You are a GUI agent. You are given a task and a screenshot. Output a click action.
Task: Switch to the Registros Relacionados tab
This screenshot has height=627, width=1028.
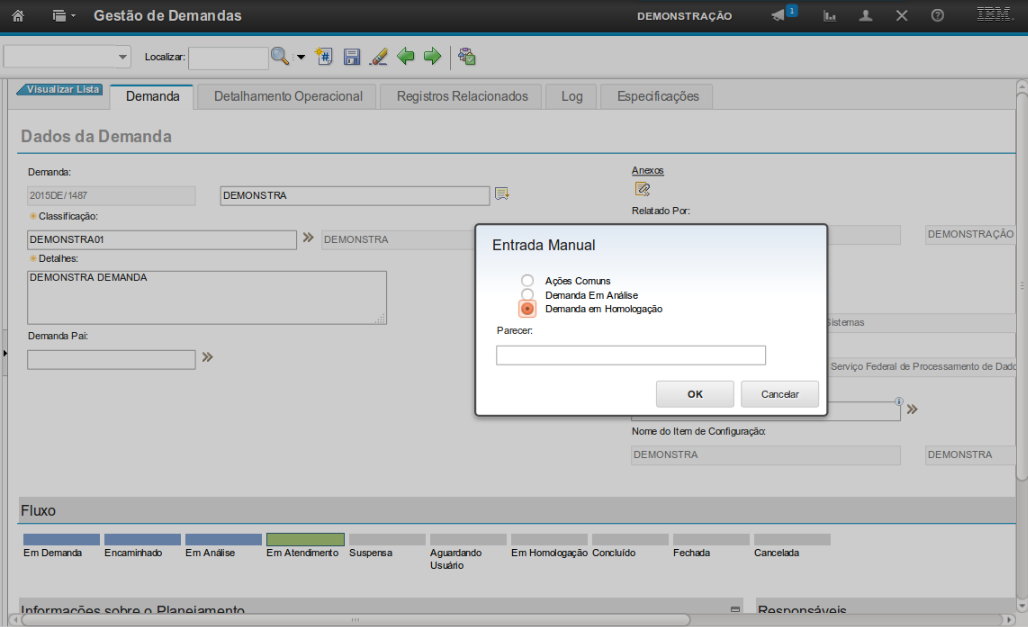tap(461, 96)
